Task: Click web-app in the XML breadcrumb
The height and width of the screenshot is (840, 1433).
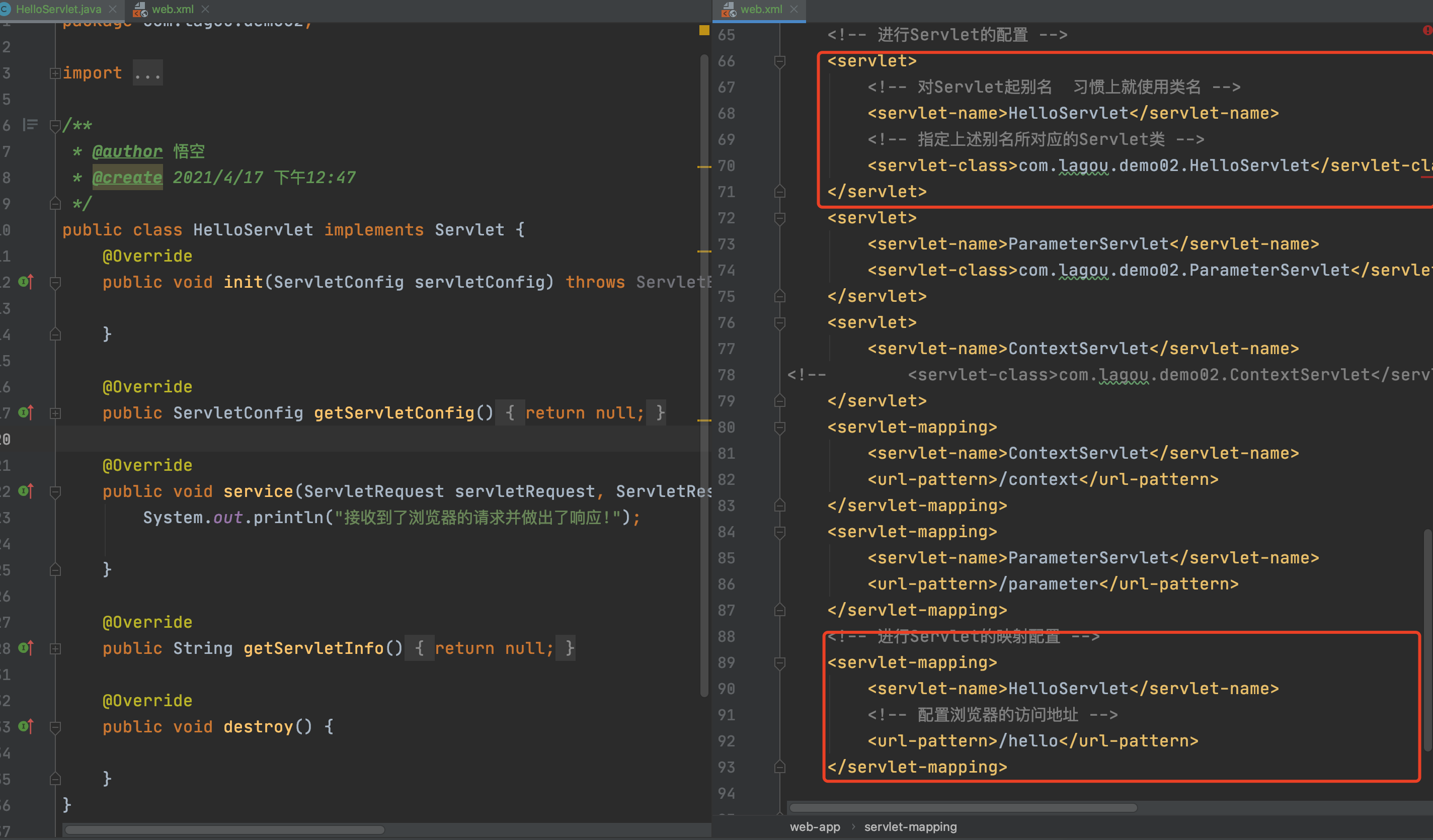Action: 814,827
